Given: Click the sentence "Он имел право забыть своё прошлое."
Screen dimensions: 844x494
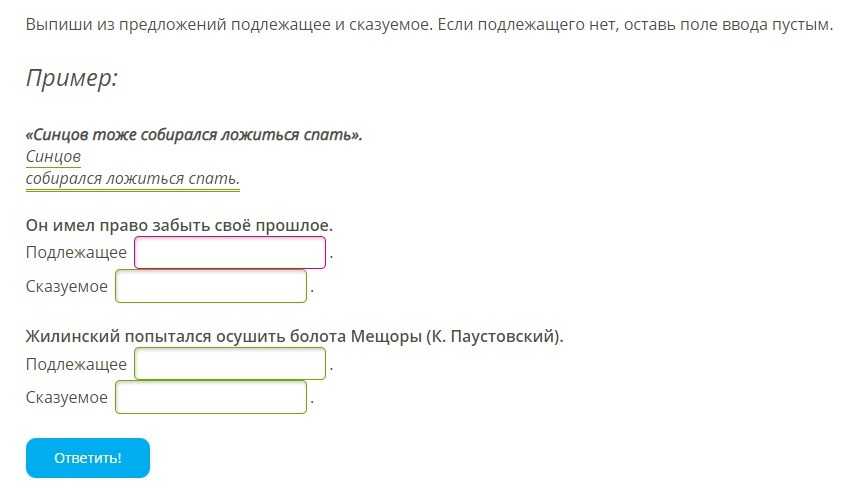Looking at the screenshot, I should pos(179,224).
